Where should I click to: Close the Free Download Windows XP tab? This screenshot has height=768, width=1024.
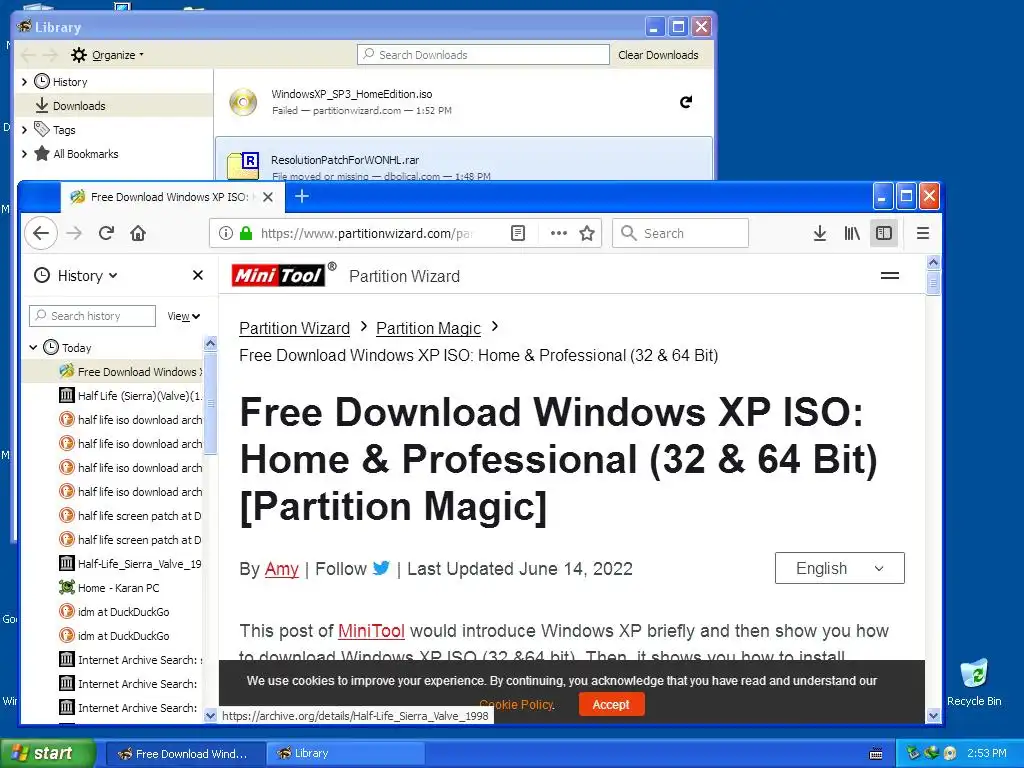click(268, 197)
